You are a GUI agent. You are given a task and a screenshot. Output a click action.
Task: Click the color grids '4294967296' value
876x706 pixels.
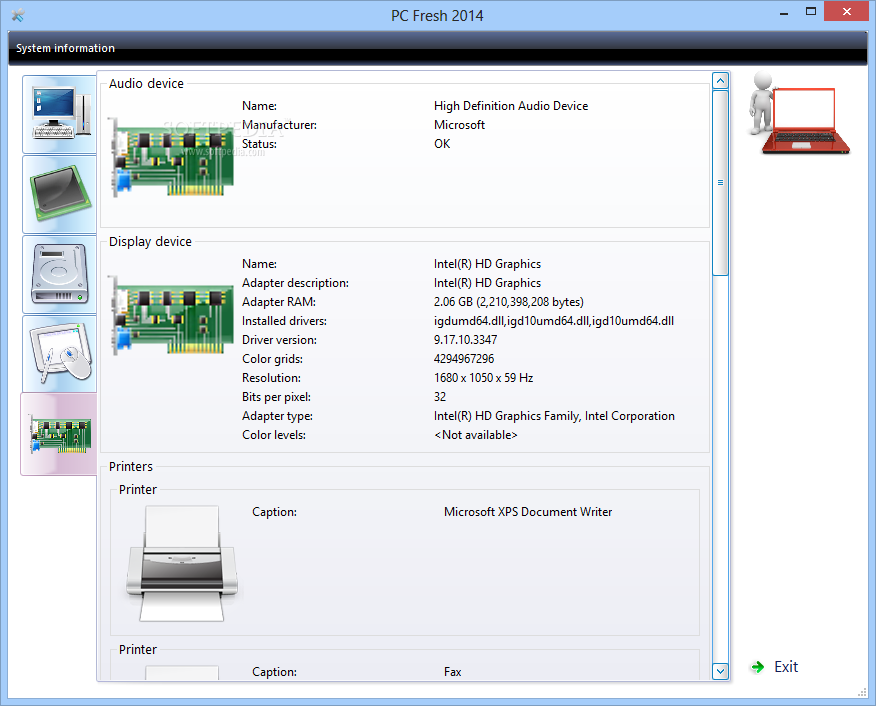(464, 359)
